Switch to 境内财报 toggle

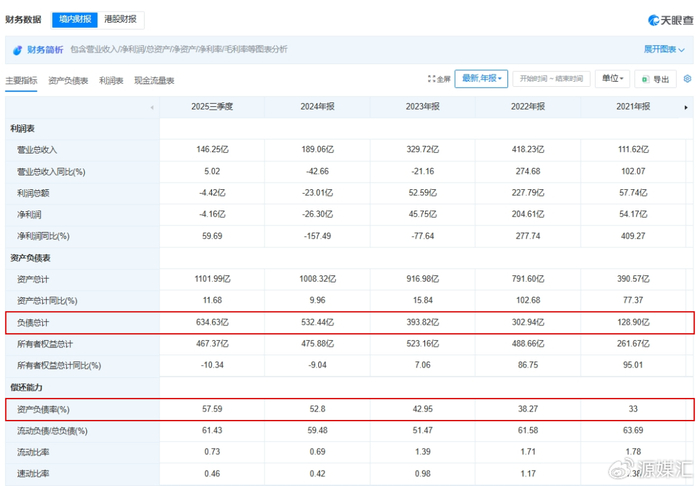pyautogui.click(x=75, y=19)
